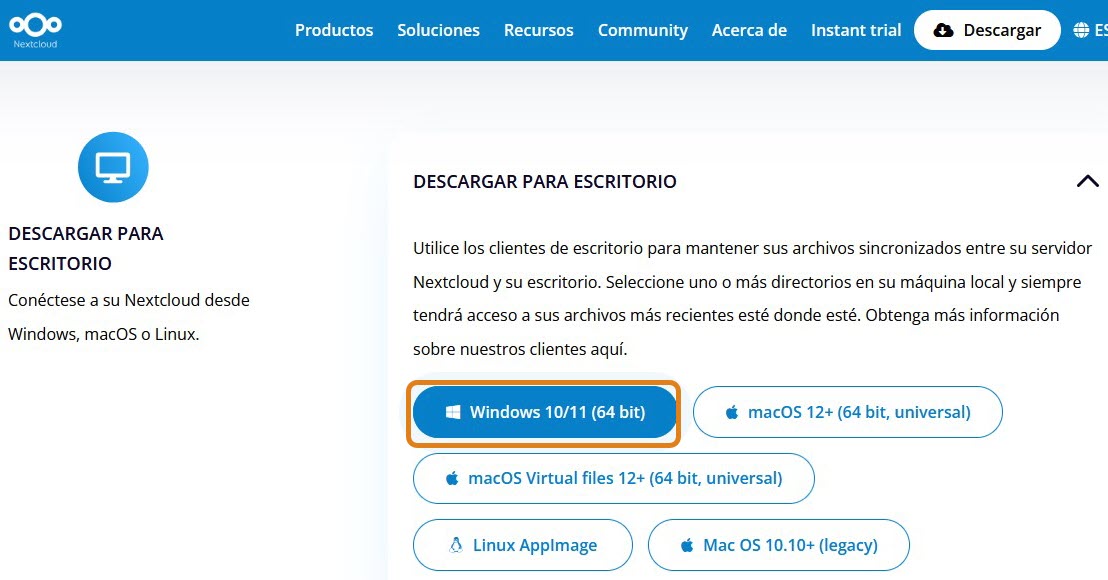
Task: Expand the Acerca de menu
Action: 749,30
